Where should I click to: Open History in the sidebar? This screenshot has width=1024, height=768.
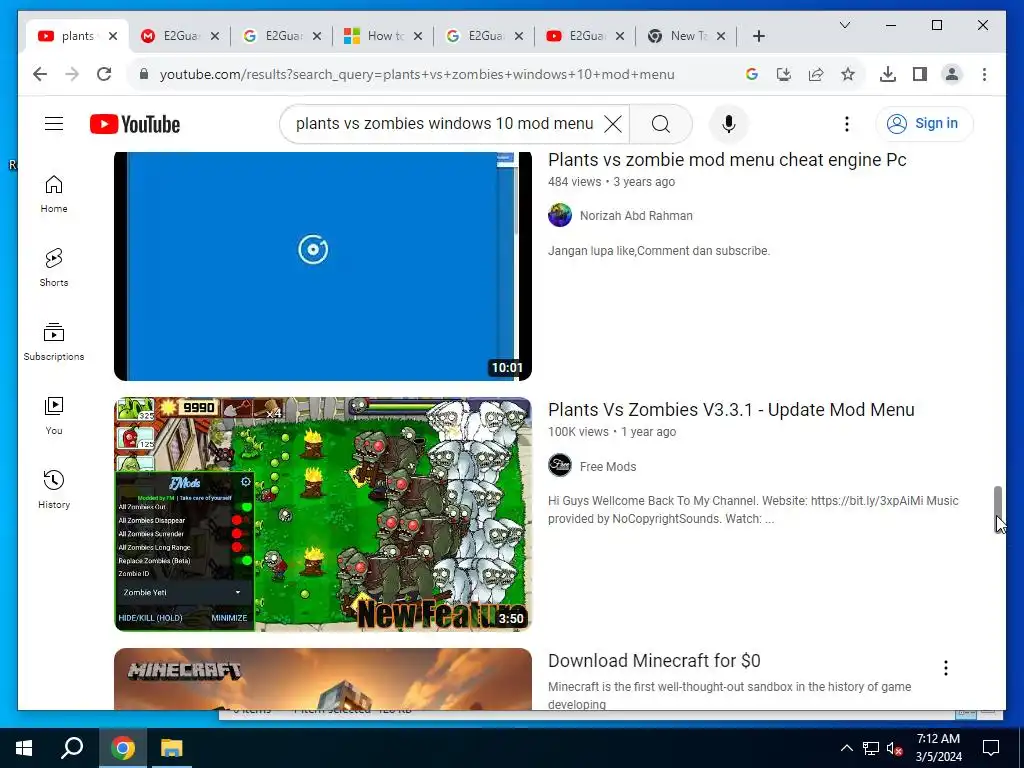coord(54,490)
